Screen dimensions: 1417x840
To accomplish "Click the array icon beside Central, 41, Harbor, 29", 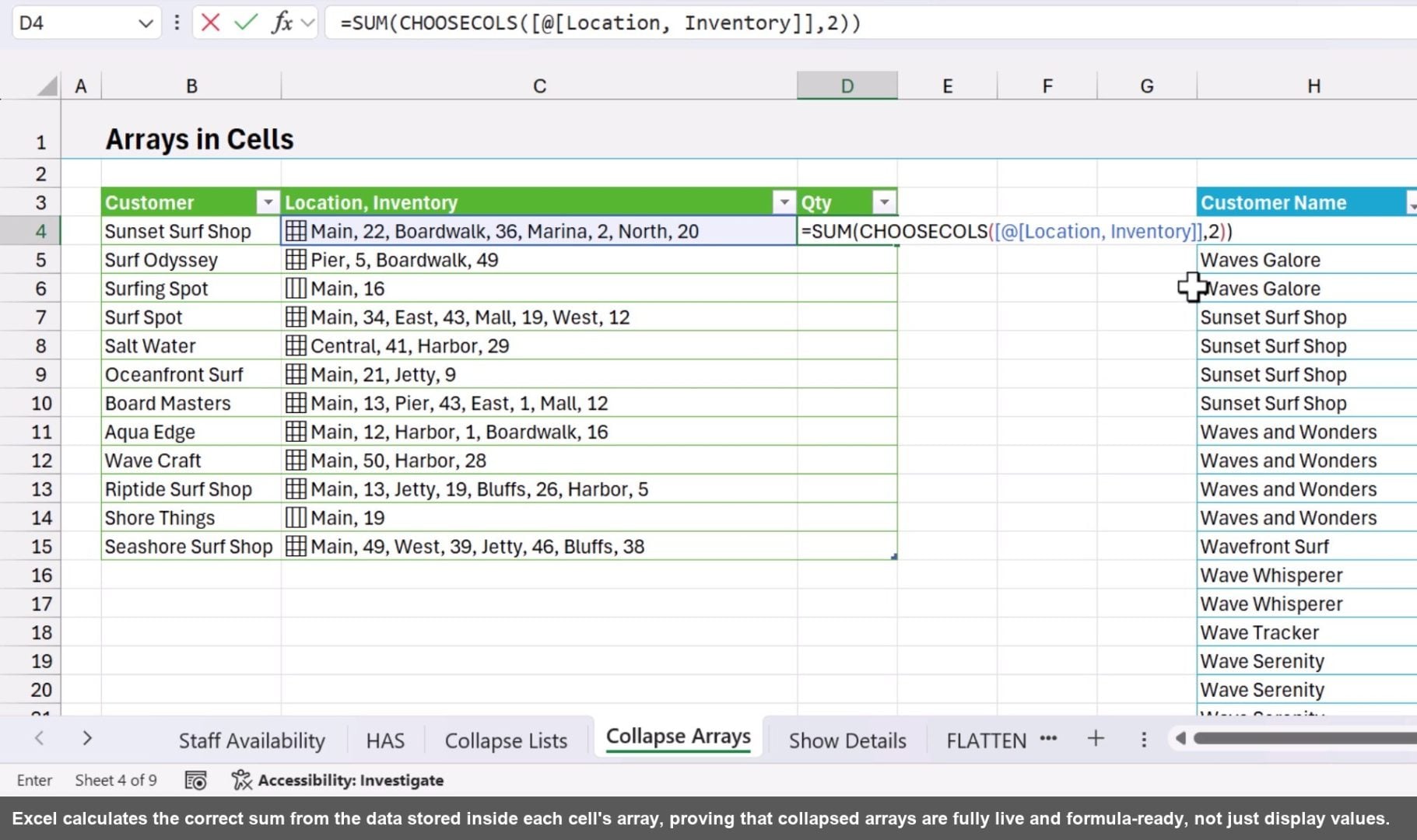I will point(295,345).
